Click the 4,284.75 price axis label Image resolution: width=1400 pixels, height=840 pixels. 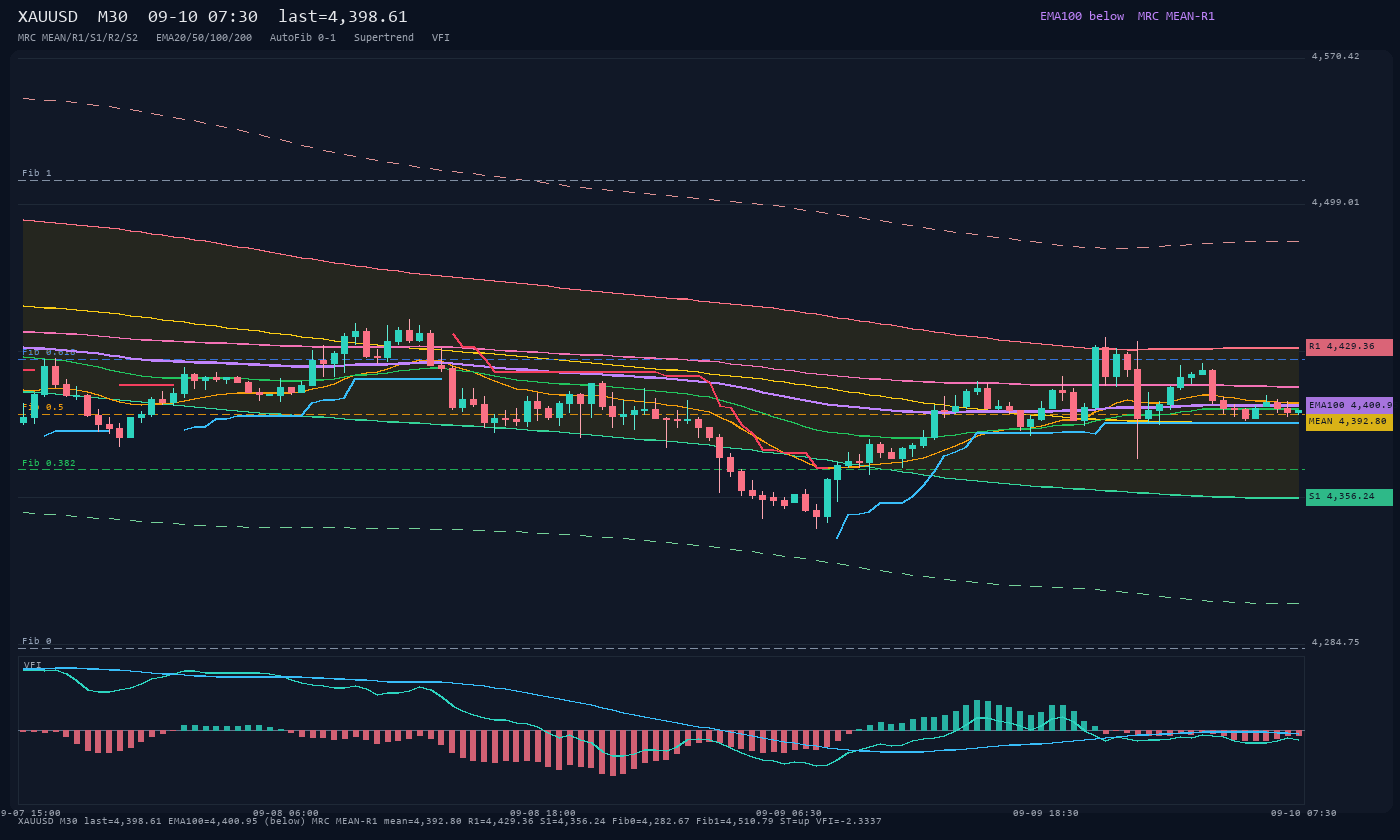click(x=1336, y=642)
